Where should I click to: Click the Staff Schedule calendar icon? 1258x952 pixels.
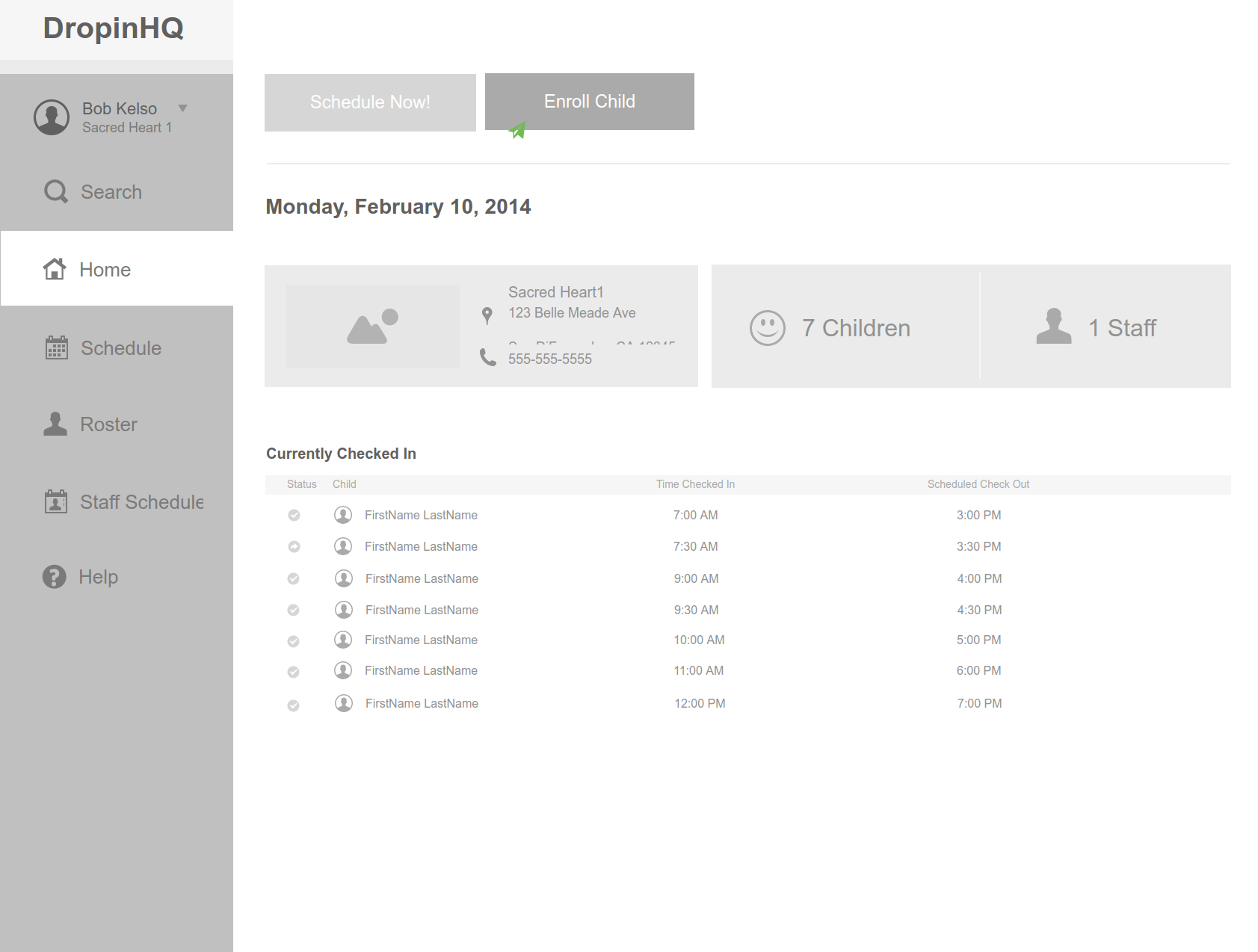pyautogui.click(x=55, y=501)
